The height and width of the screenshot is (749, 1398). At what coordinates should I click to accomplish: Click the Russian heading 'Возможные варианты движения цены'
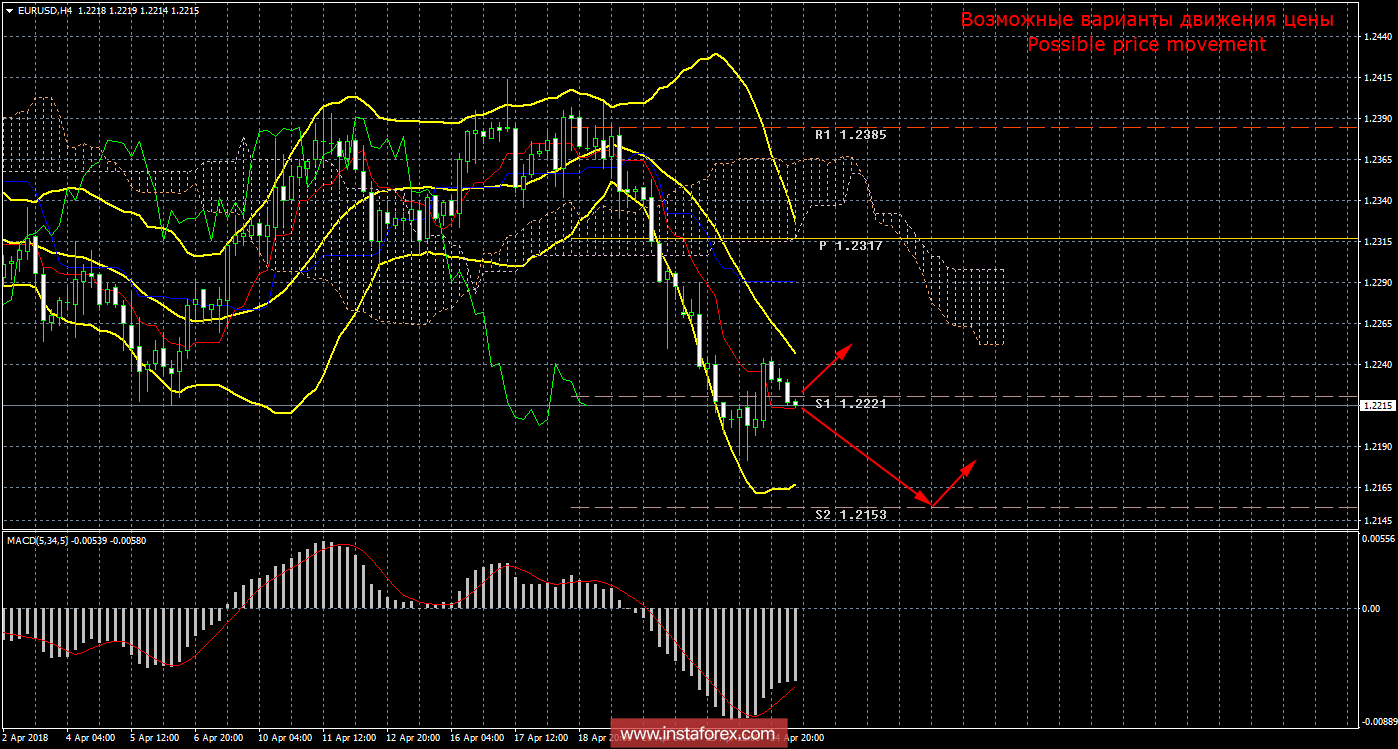coord(1146,20)
